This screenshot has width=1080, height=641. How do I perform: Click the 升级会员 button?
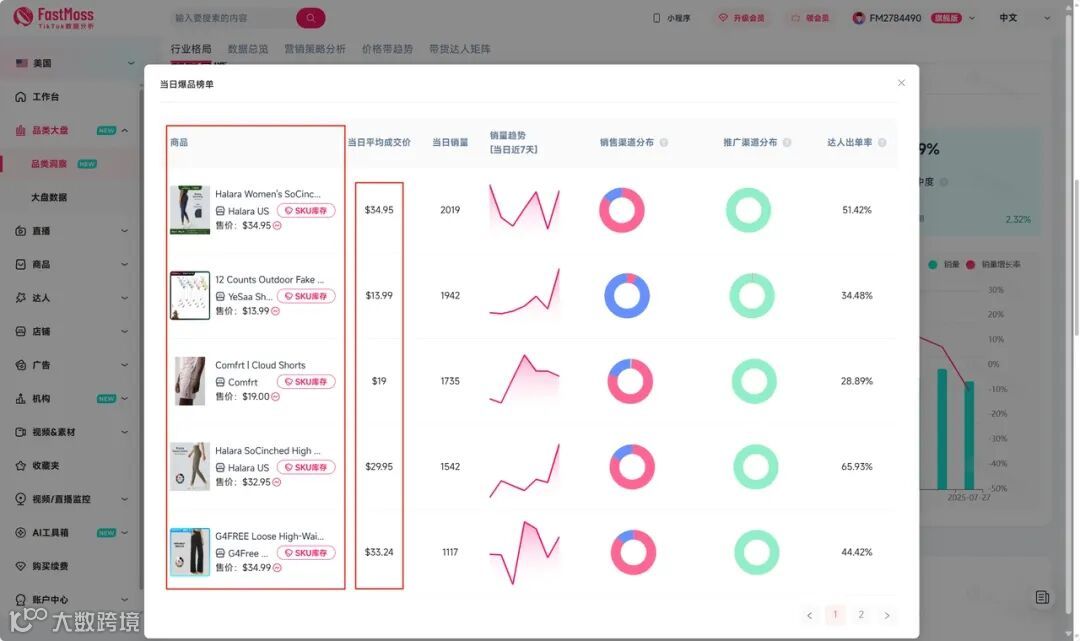(x=742, y=18)
